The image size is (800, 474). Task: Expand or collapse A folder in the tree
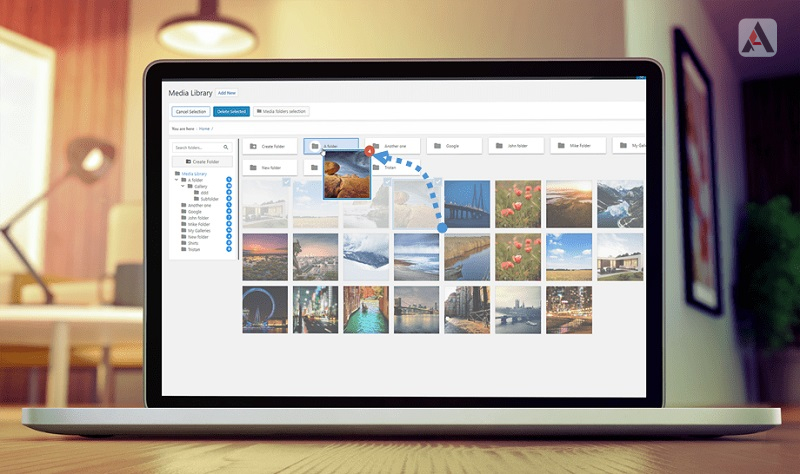tap(176, 180)
